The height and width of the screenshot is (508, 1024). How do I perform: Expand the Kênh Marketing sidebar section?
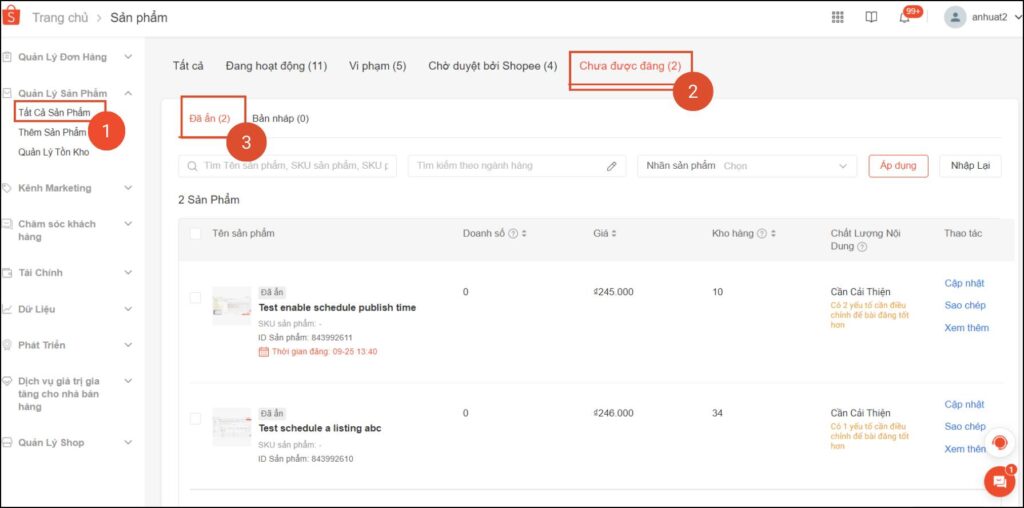(x=127, y=188)
